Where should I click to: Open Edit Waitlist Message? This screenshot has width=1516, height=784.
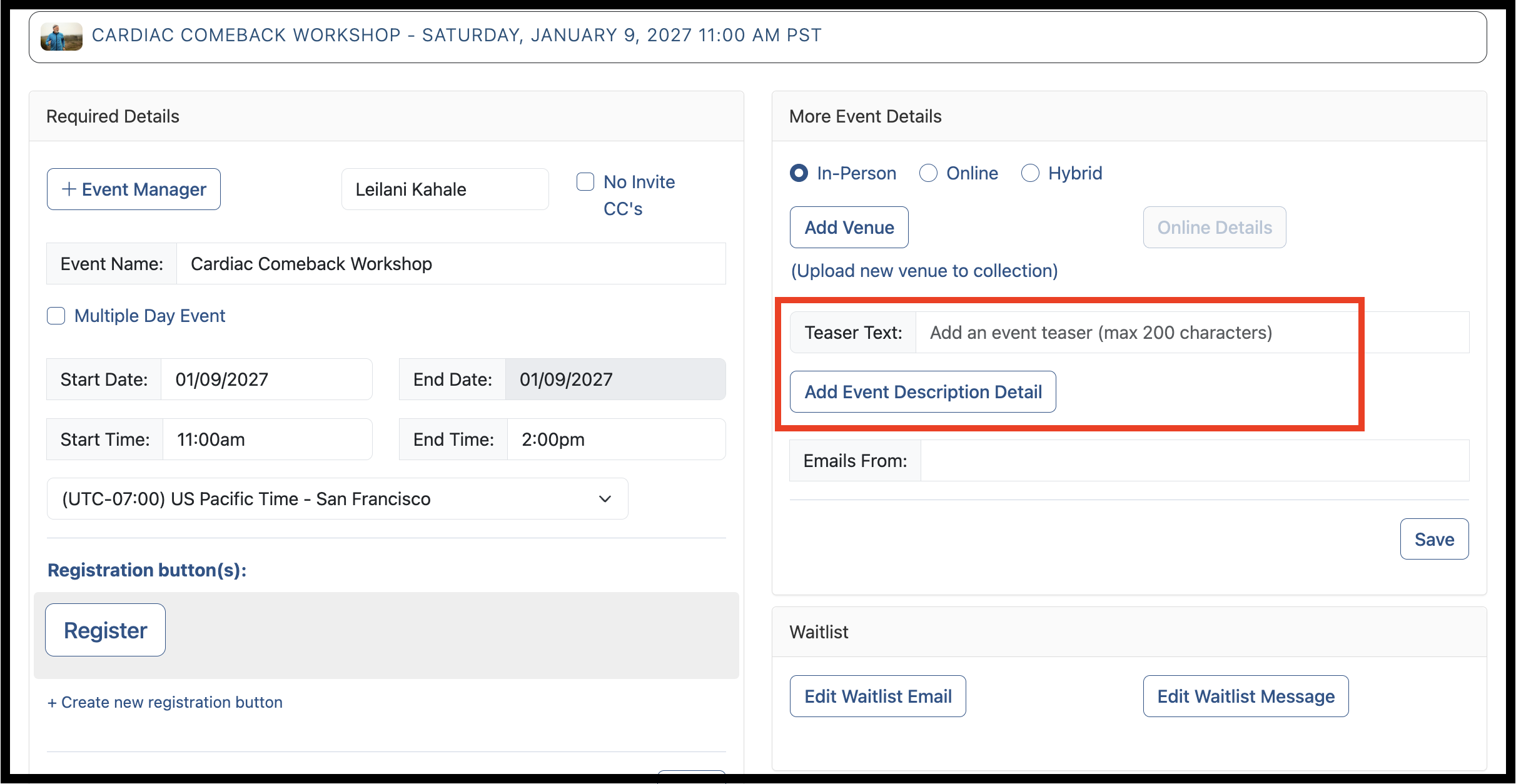(1246, 696)
